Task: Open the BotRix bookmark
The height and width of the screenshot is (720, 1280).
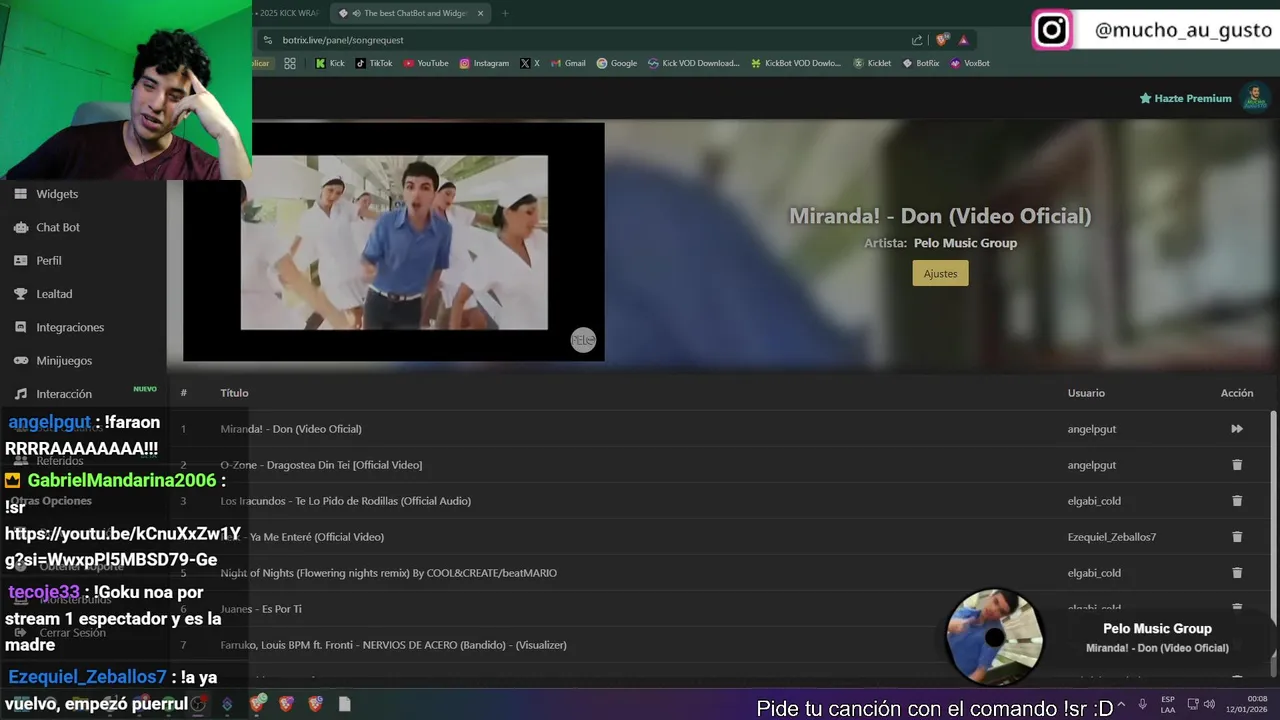Action: tap(921, 63)
